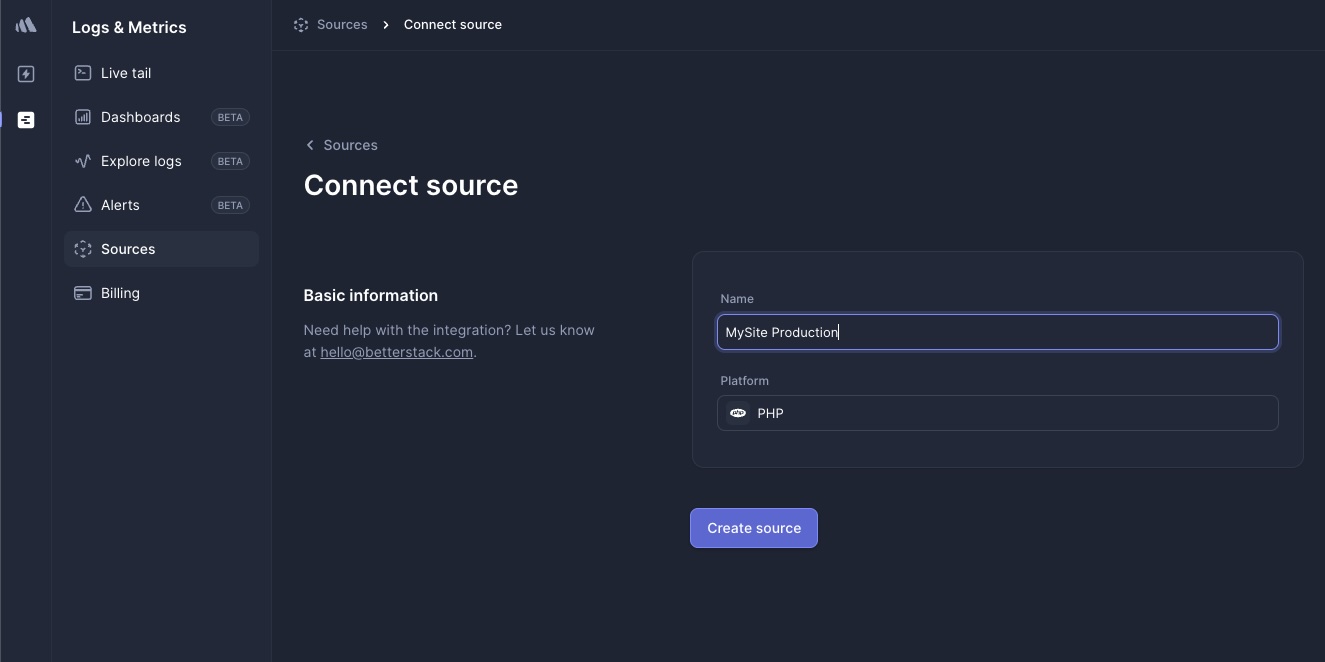Image resolution: width=1325 pixels, height=662 pixels.
Task: Open the Uptime lightning bolt icon
Action: [26, 74]
